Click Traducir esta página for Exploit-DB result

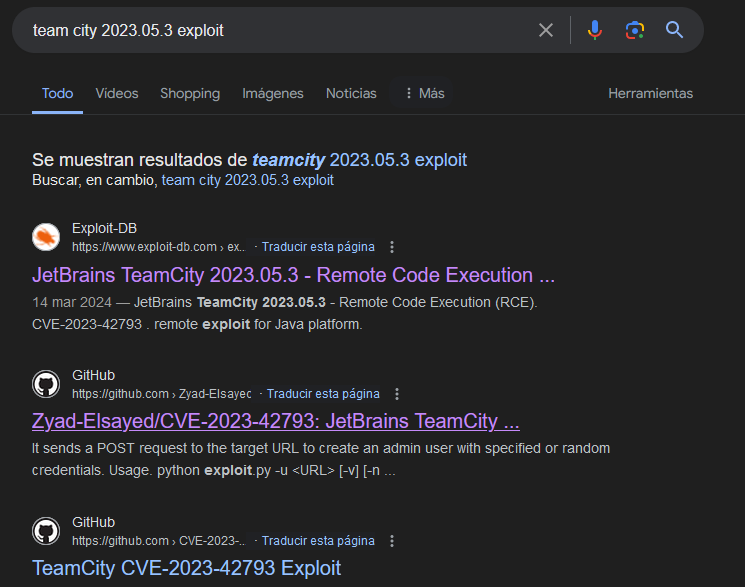[318, 247]
